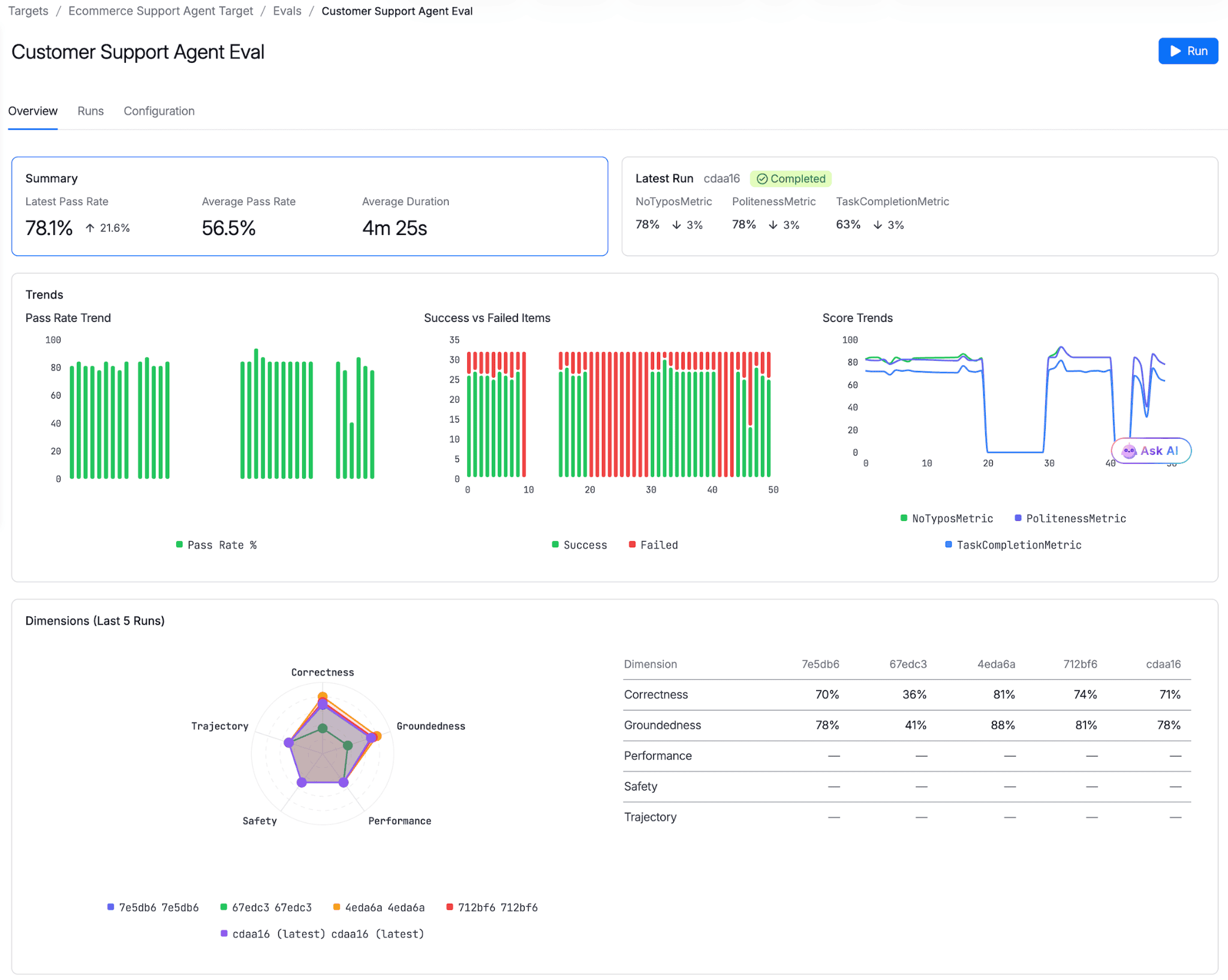Click the Correctness axis label on radar
Image resolution: width=1228 pixels, height=980 pixels.
[323, 673]
